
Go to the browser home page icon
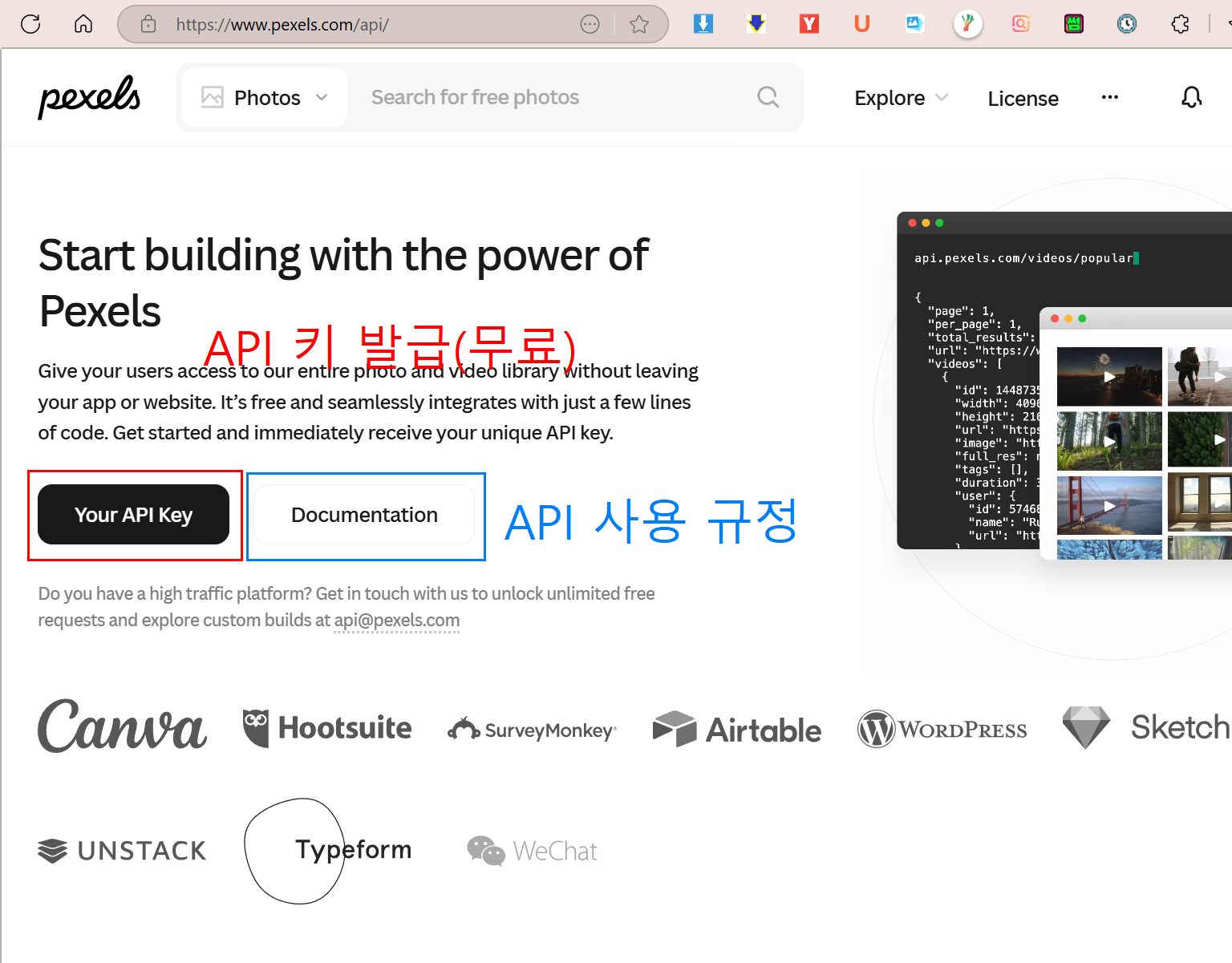83,24
